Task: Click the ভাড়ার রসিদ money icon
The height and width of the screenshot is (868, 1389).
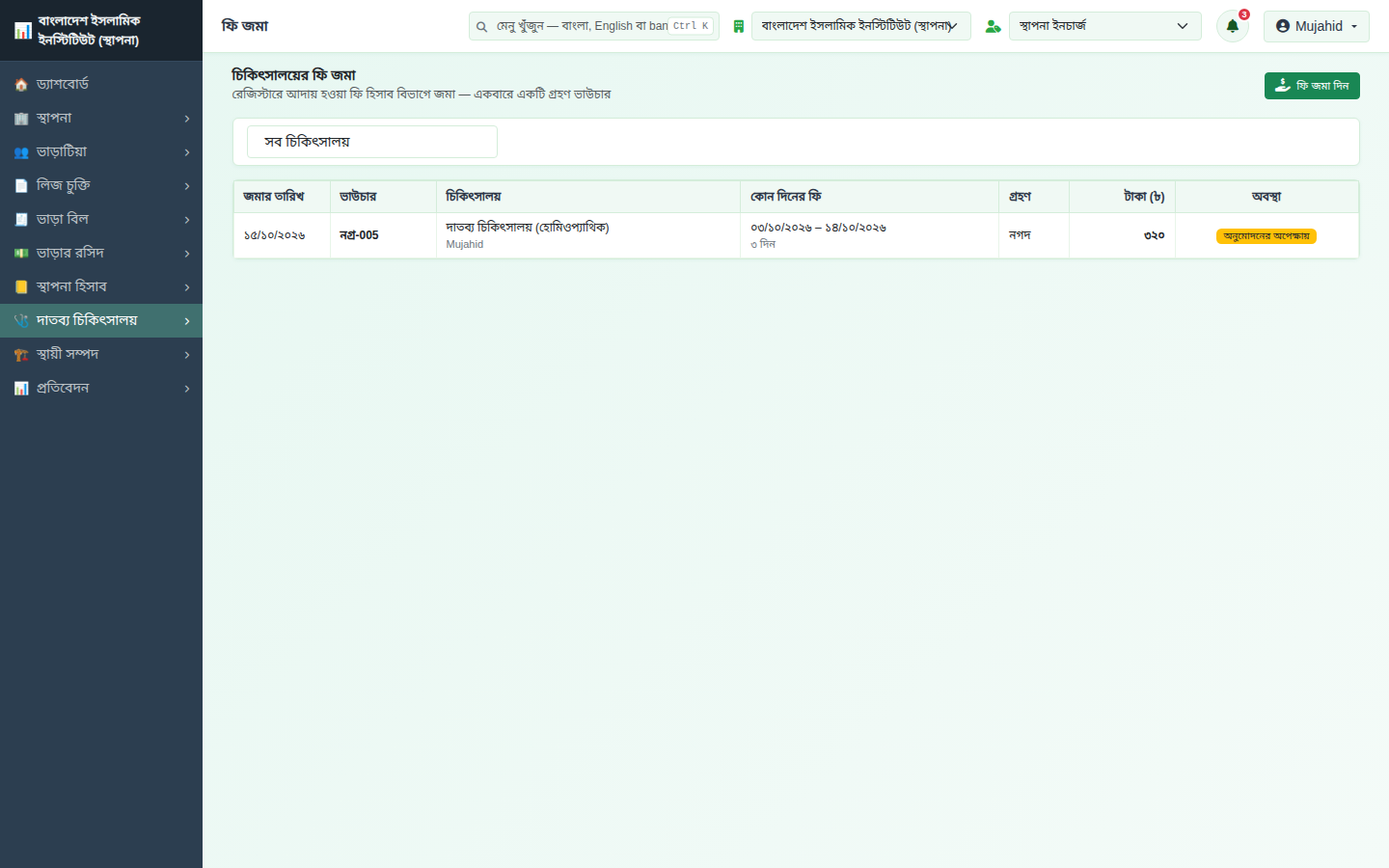Action: 21,254
